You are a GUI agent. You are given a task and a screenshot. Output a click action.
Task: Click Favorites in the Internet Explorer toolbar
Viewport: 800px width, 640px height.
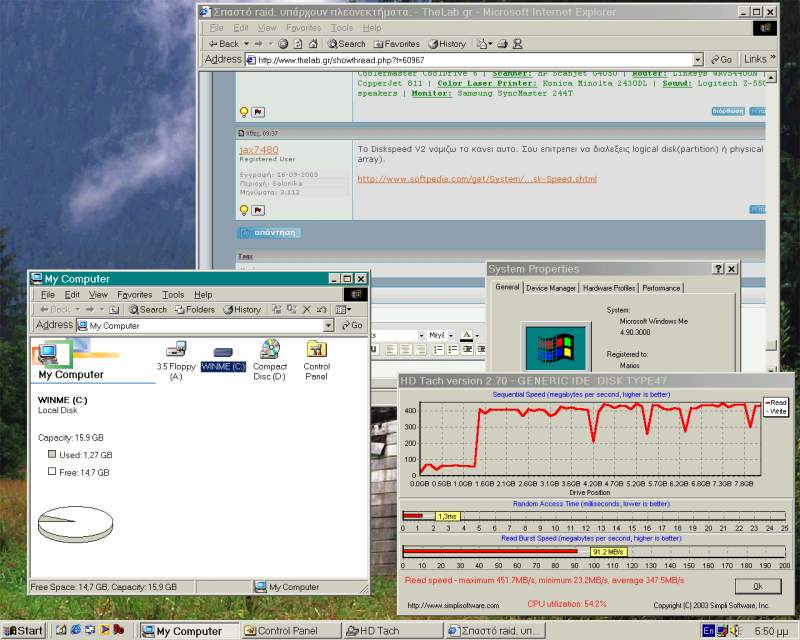(396, 44)
